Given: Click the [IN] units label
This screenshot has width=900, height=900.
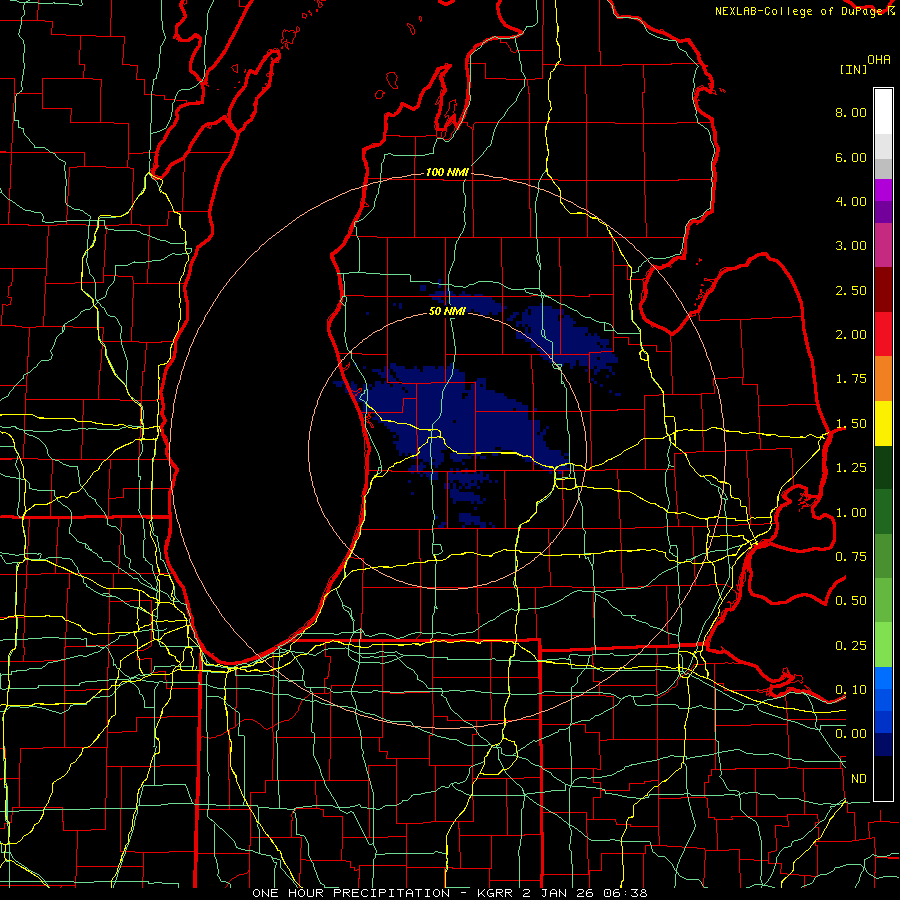Looking at the screenshot, I should [853, 69].
